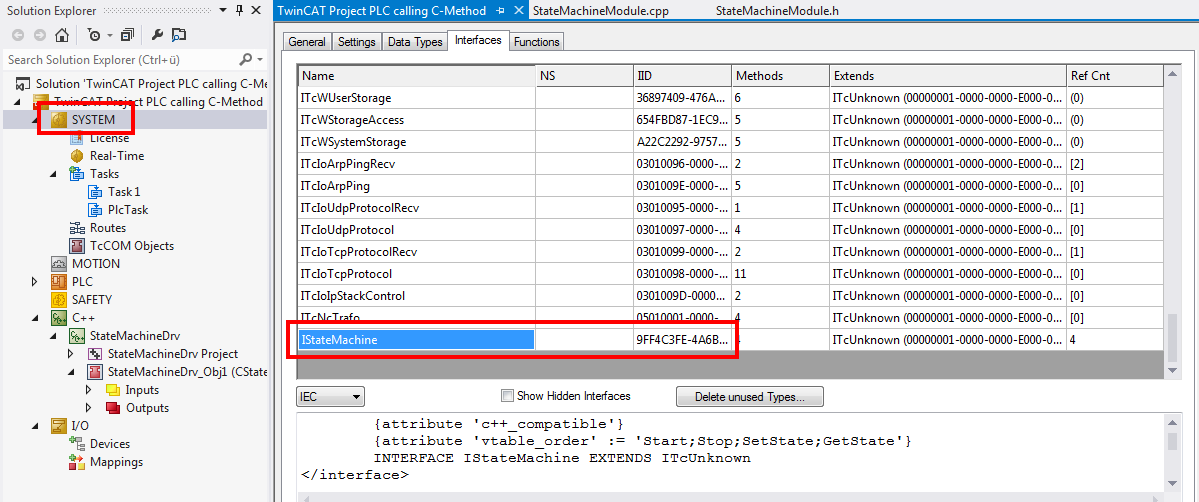Viewport: 1199px width, 502px height.
Task: Close the TwinCAT Project document tab
Action: coord(518,11)
